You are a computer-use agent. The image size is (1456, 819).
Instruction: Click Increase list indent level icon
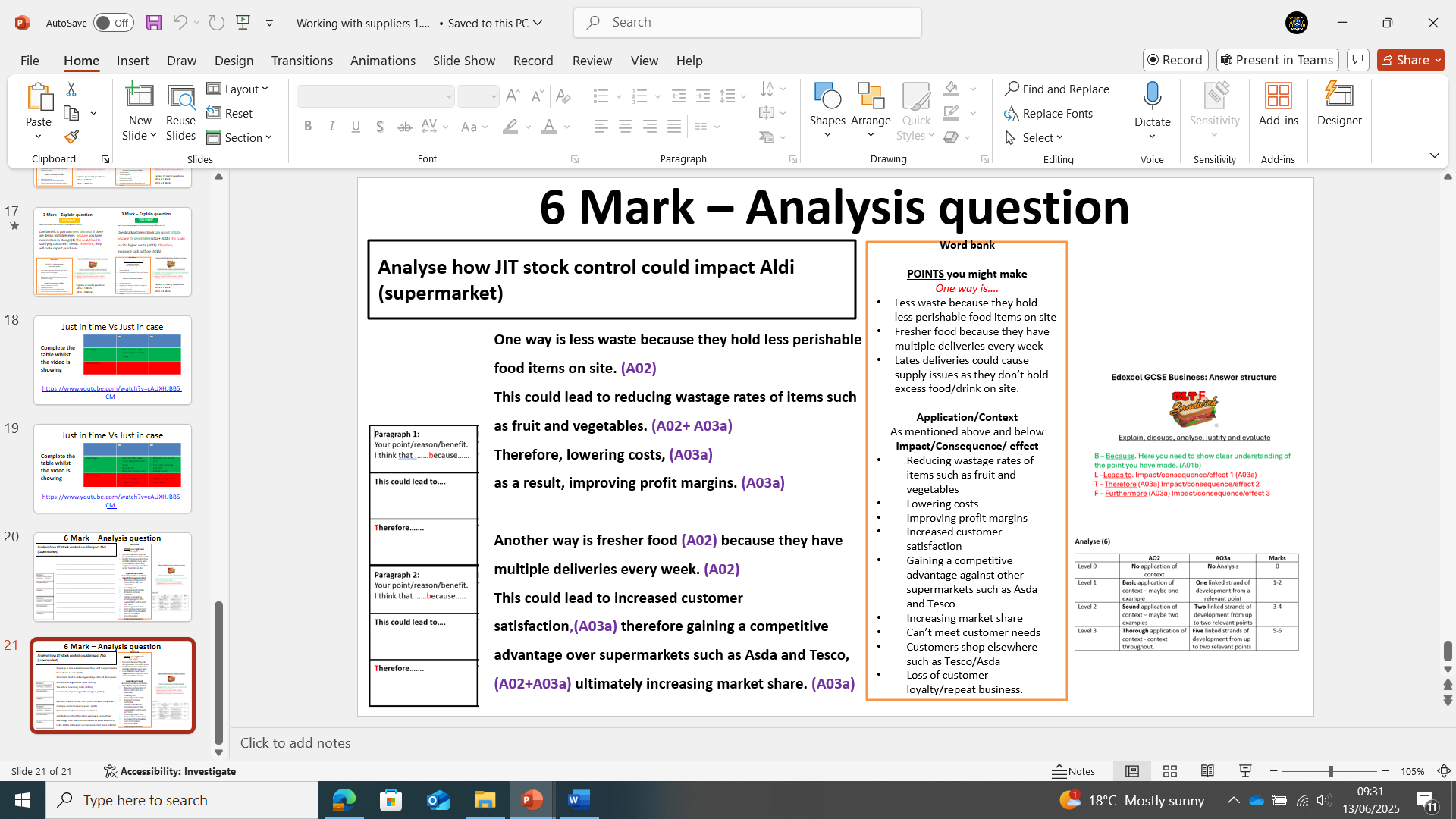pyautogui.click(x=703, y=96)
